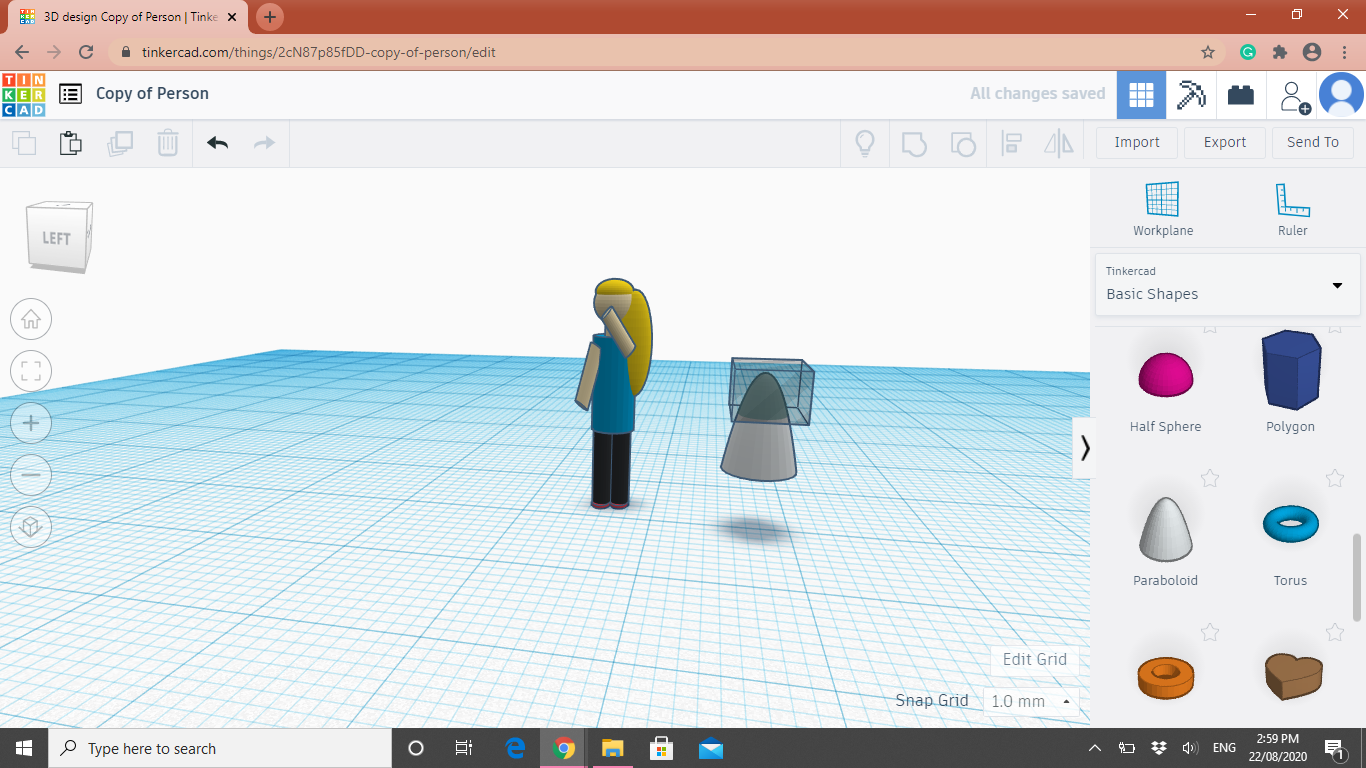The width and height of the screenshot is (1366, 768).
Task: Favorite the Tube shape with star
Action: pyautogui.click(x=1210, y=632)
